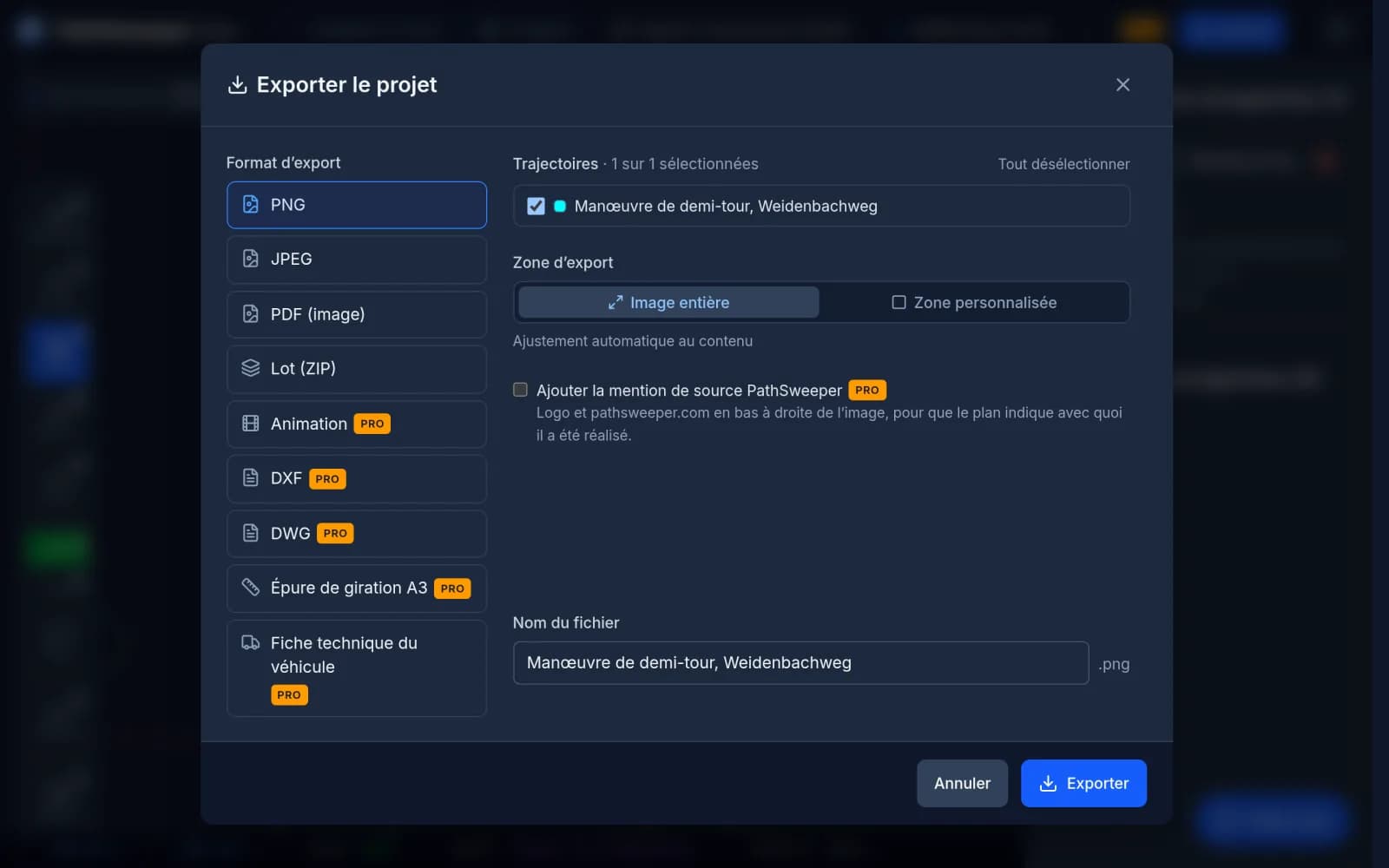Screen dimensions: 1389x868
Task: Switch export zone to Zone personnalisée
Action: pos(974,302)
